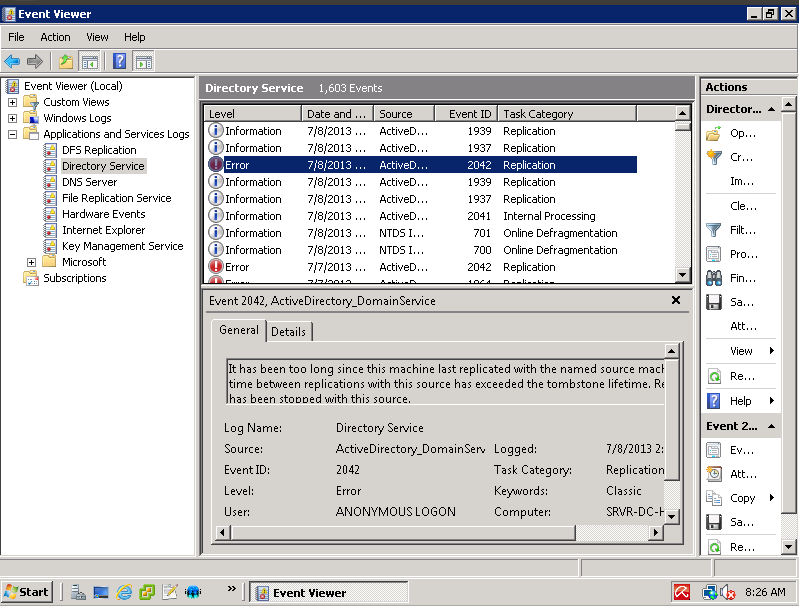Click the Attach Task to Event icon
The height and width of the screenshot is (606, 799).
714,475
